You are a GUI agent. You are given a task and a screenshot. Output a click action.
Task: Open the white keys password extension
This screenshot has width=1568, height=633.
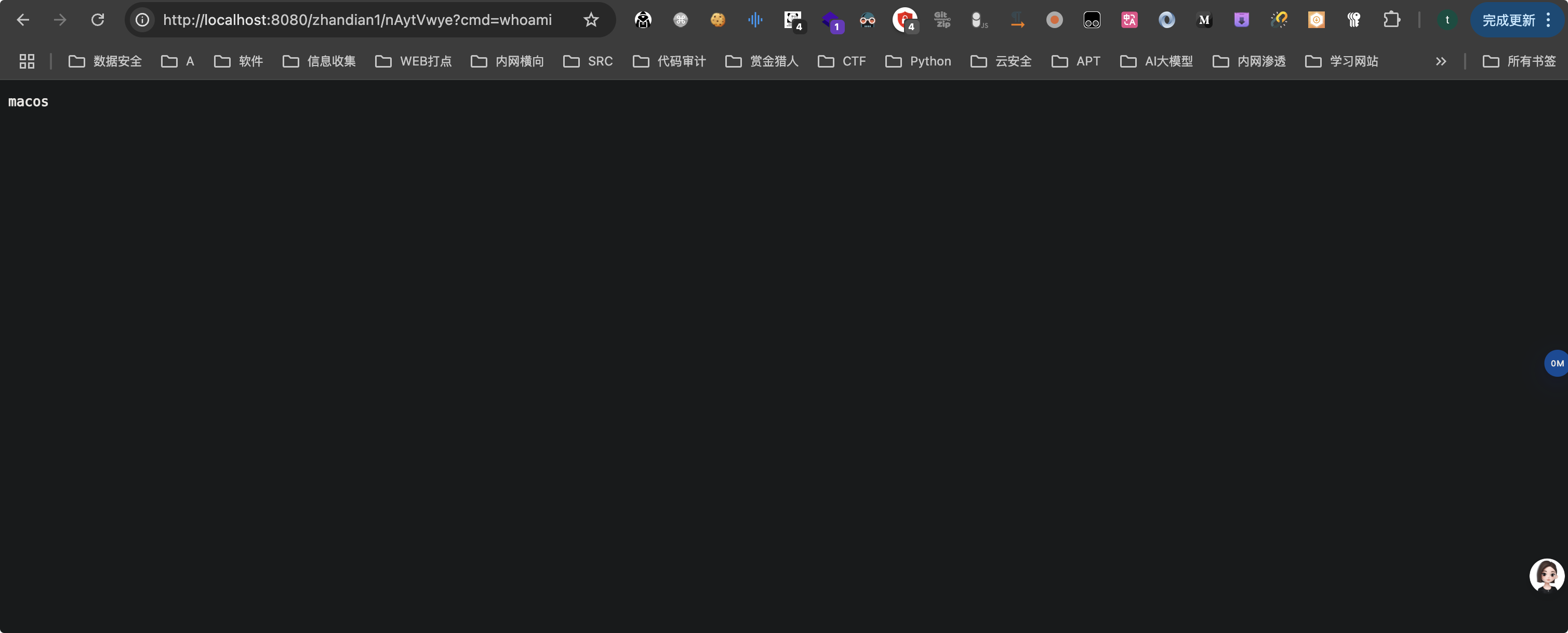pos(1354,20)
